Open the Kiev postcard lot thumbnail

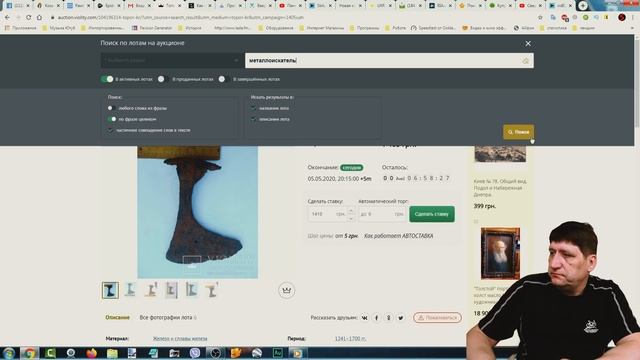(x=500, y=154)
